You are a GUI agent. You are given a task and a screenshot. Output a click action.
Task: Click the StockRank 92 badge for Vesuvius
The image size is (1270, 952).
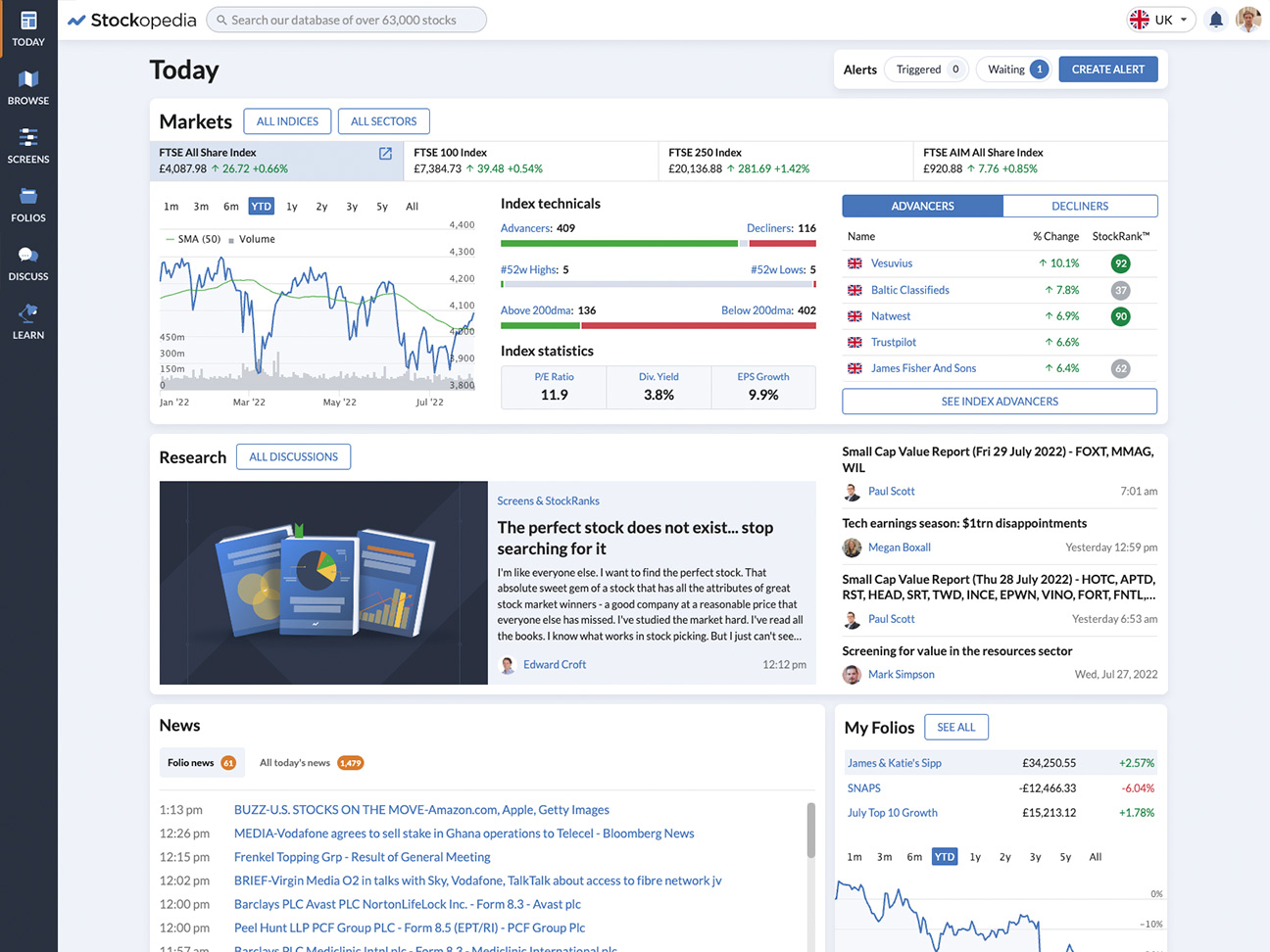tap(1121, 263)
